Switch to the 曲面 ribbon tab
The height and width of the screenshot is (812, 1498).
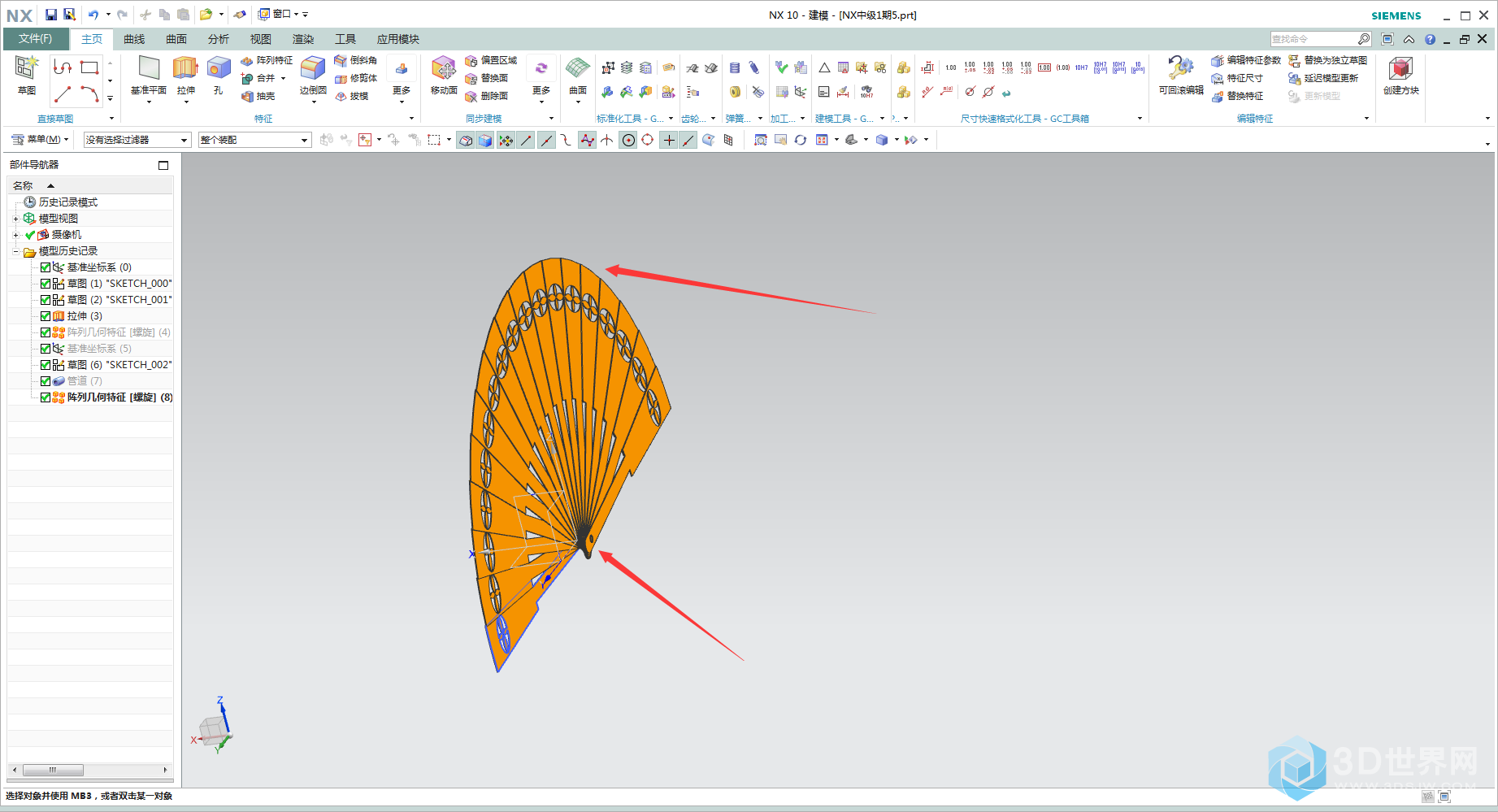[x=176, y=39]
